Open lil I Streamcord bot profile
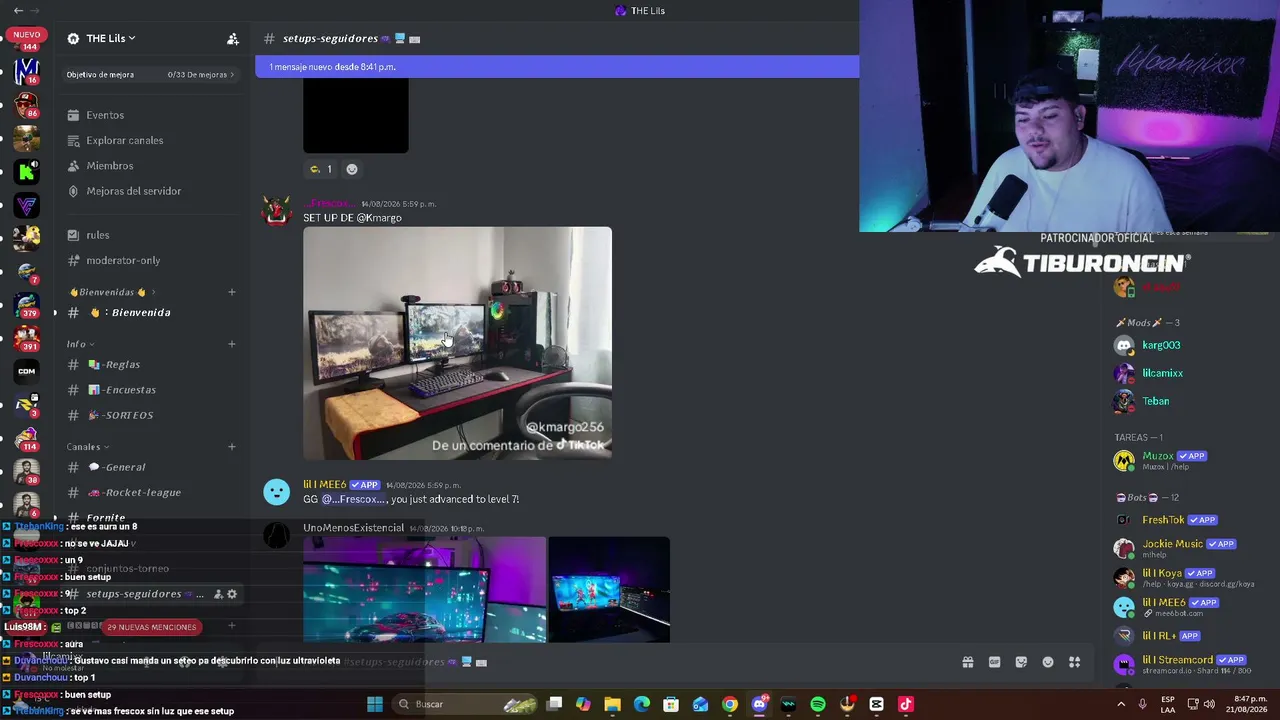1280x720 pixels. point(1180,664)
